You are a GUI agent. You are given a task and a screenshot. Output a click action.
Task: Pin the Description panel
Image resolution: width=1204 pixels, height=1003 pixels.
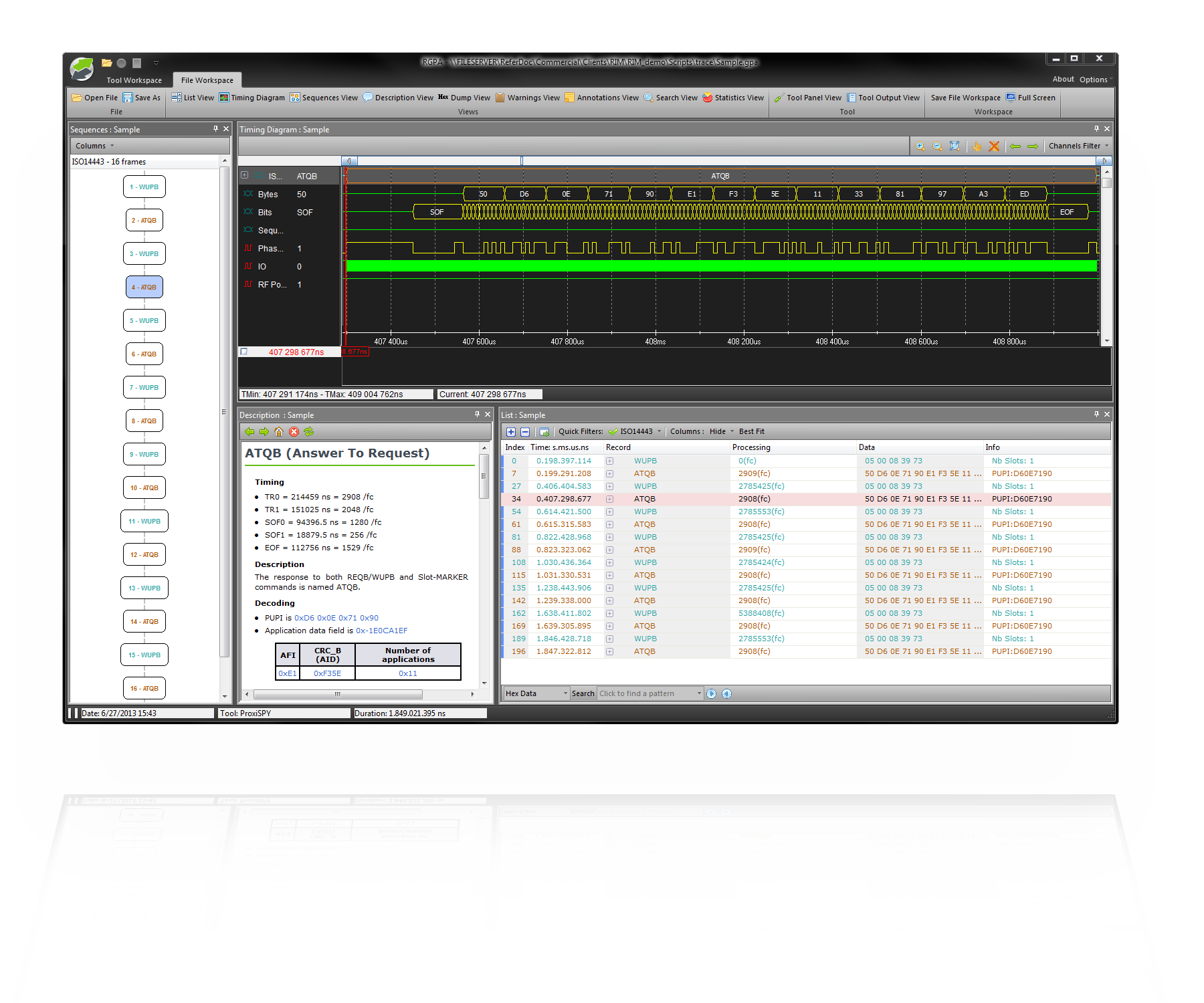(477, 414)
